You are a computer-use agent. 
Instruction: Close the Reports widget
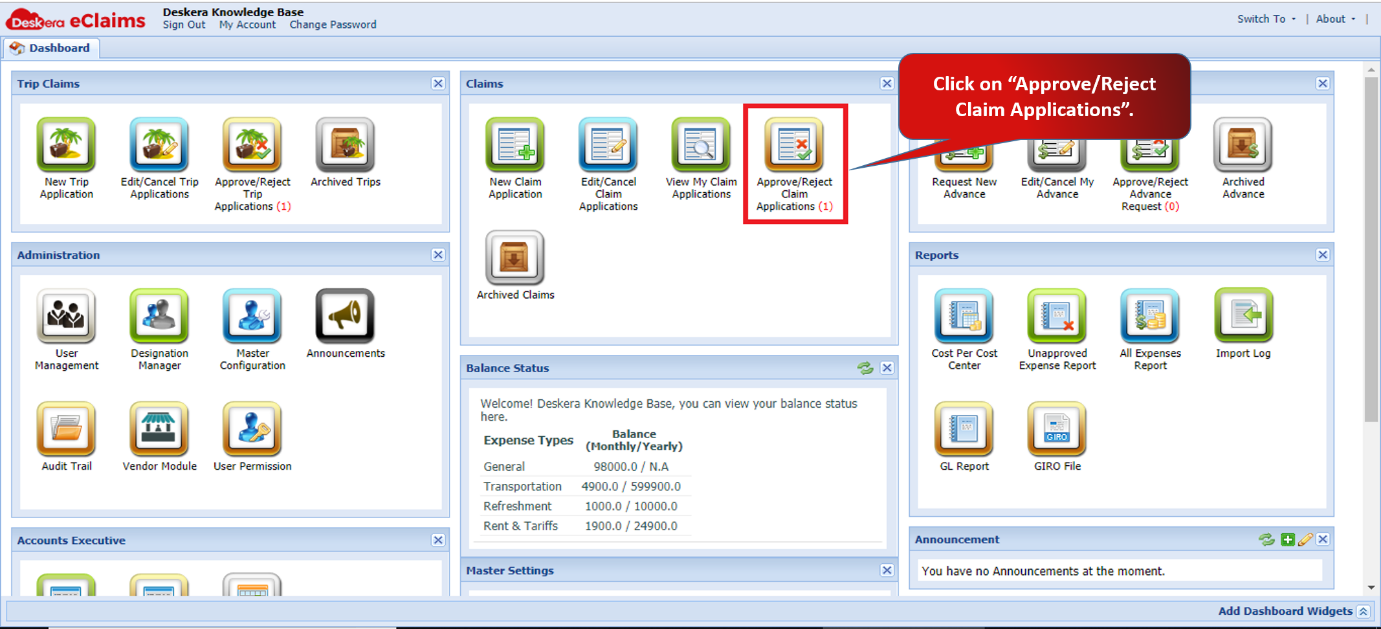(1323, 255)
